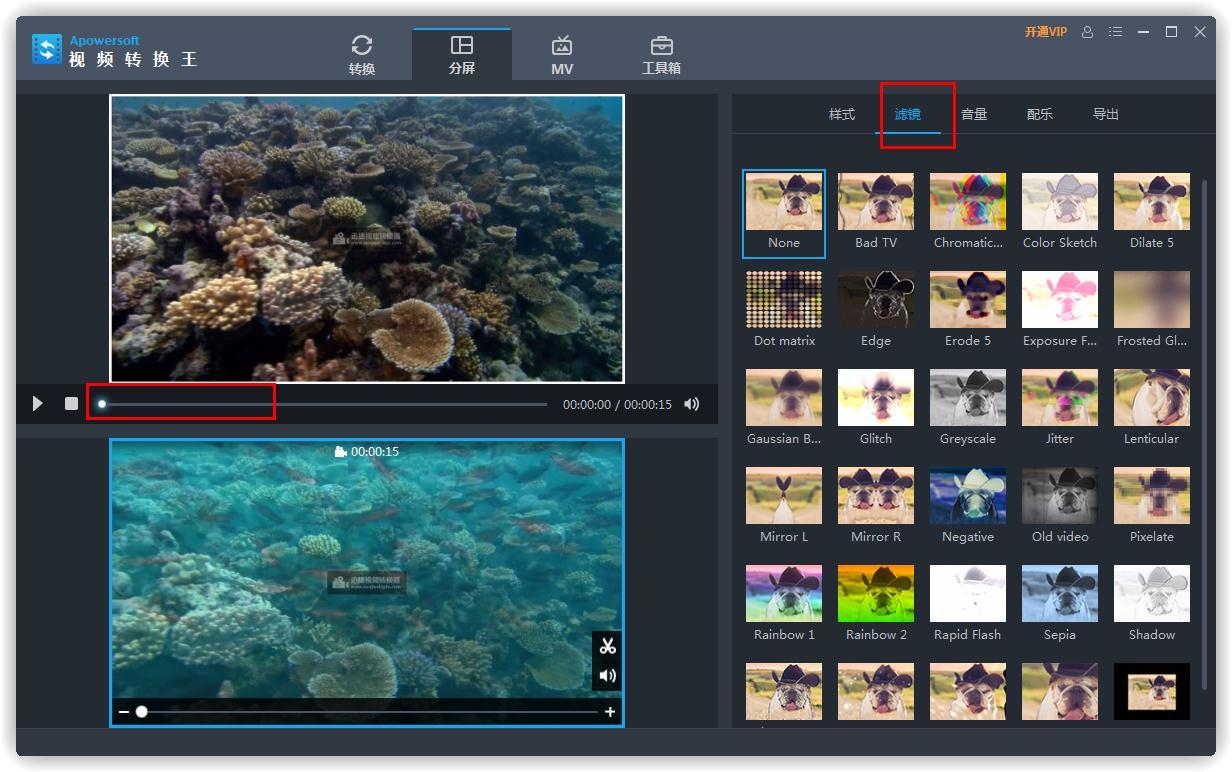
Task: Mute the main preview volume speaker icon
Action: [691, 404]
